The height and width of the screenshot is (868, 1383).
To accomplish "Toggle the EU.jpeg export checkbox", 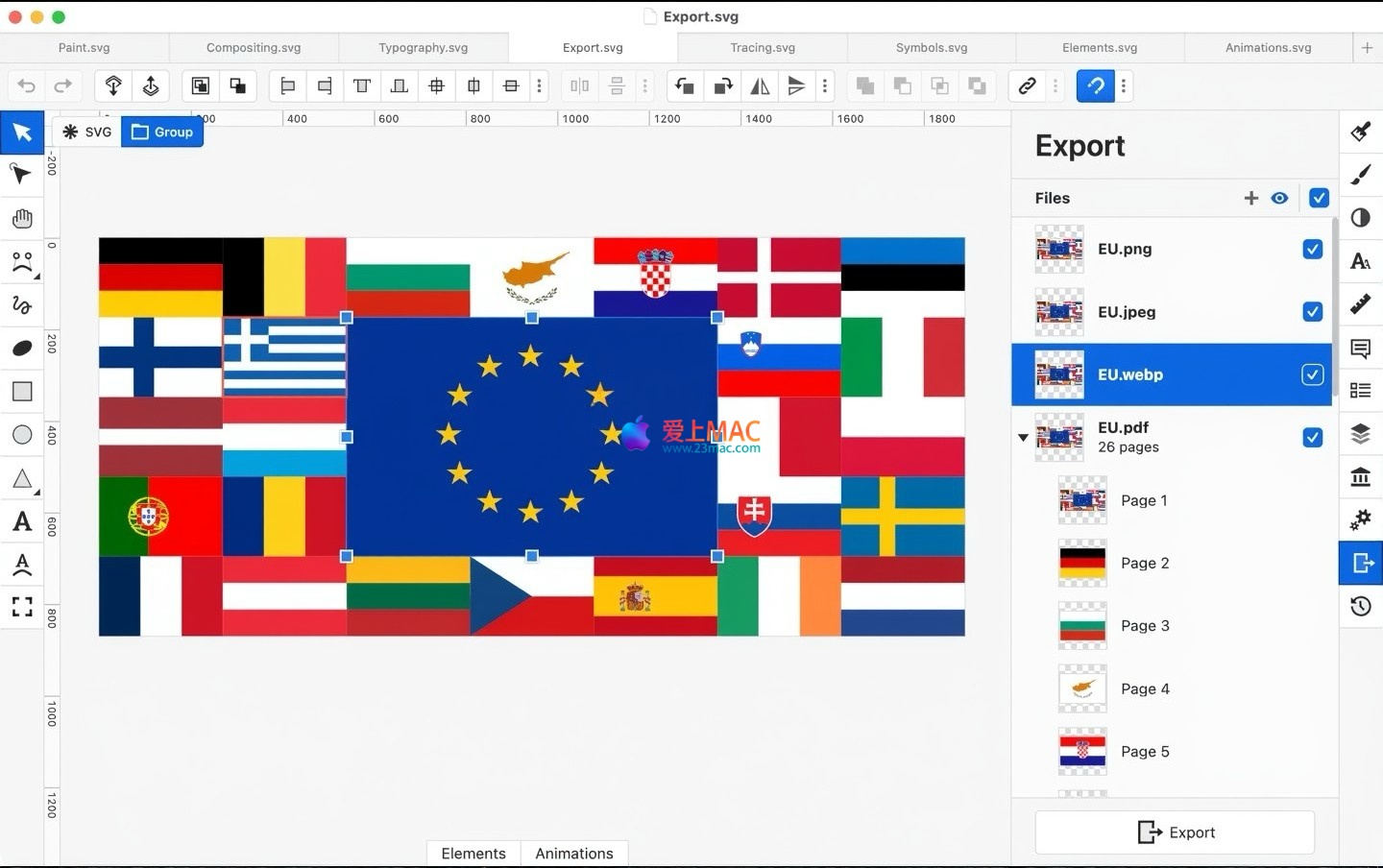I will pos(1312,312).
